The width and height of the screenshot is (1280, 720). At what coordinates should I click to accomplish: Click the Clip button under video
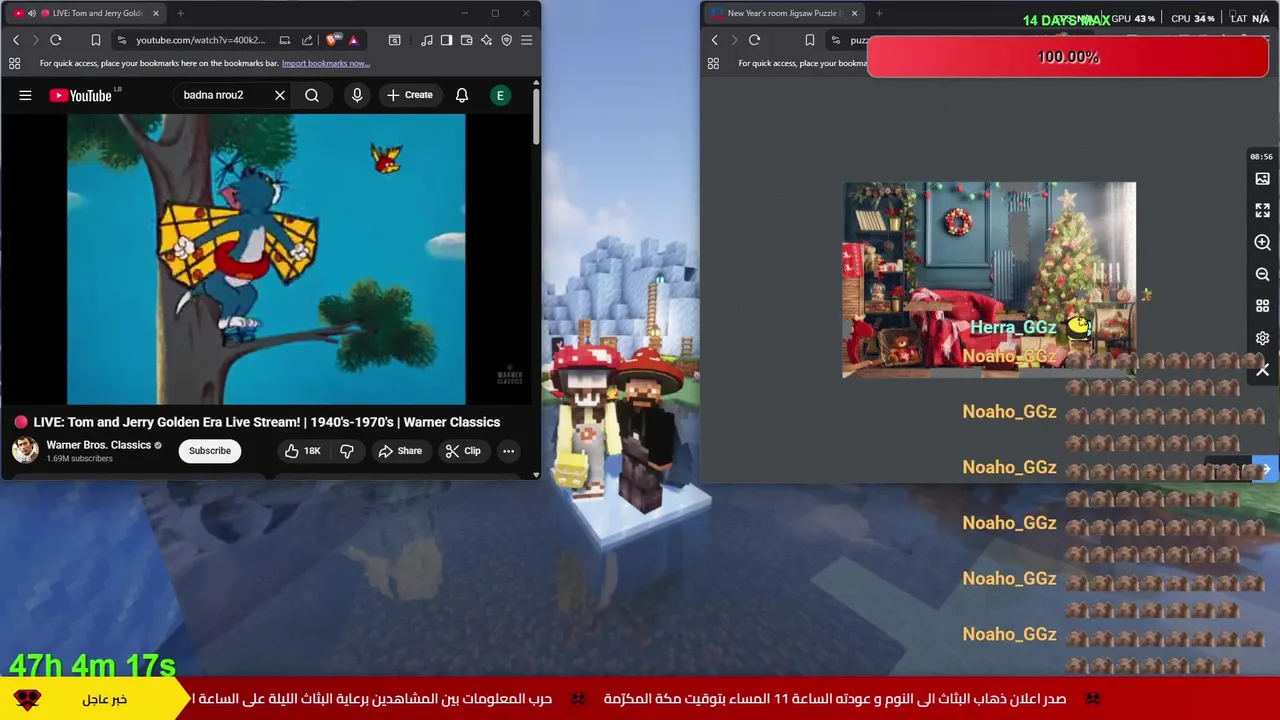pos(463,451)
